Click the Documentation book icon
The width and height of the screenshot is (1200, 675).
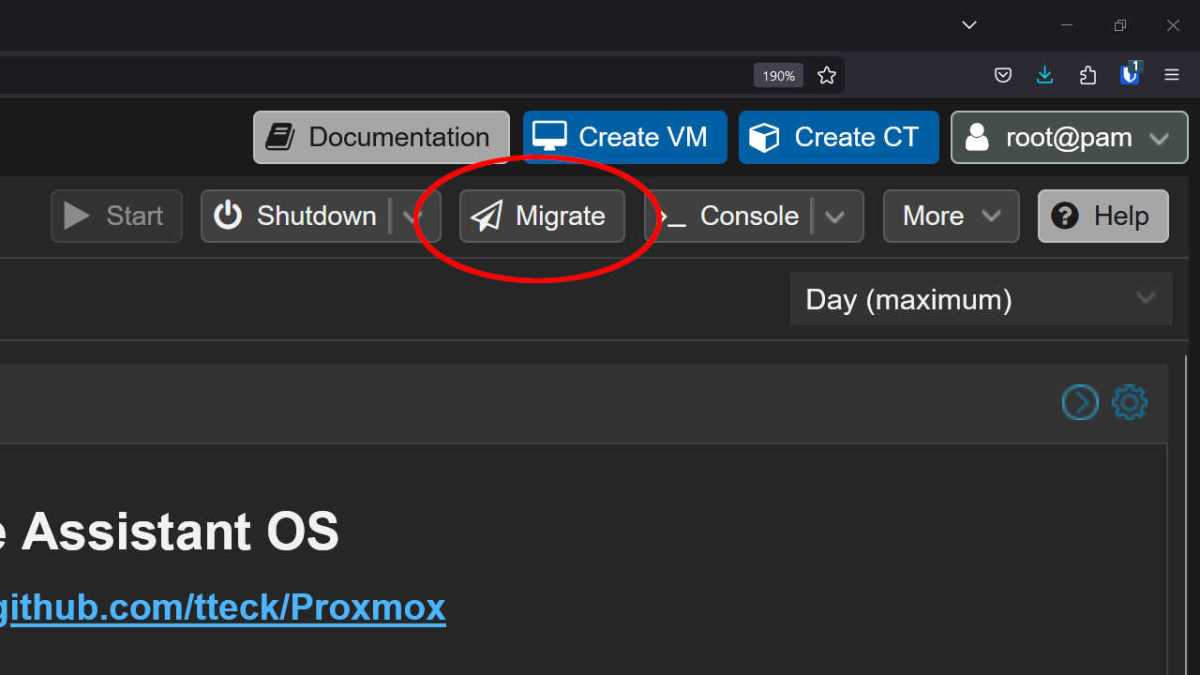click(x=279, y=137)
